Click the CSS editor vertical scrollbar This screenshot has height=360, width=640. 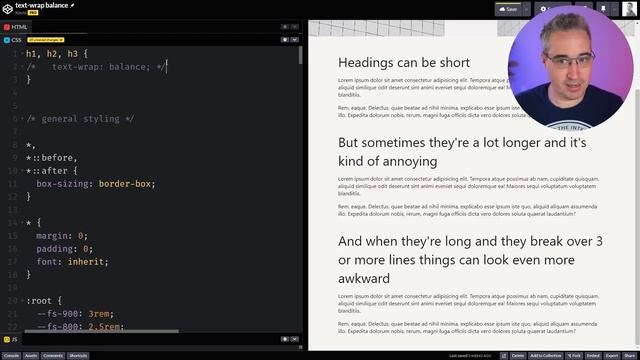[x=301, y=56]
